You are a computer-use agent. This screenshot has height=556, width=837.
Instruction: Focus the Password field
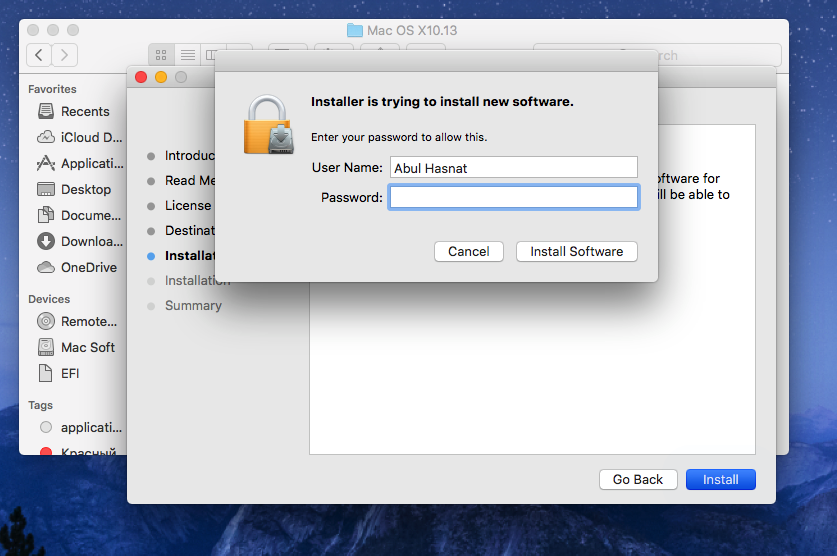coord(514,197)
